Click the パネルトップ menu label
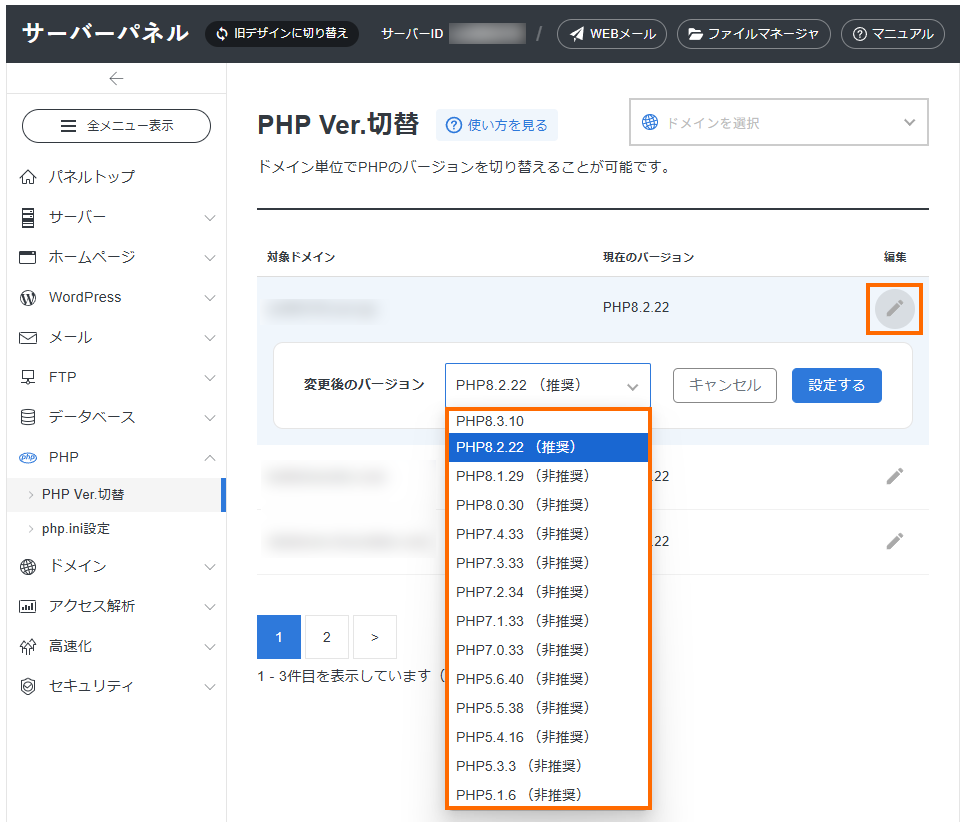Screen dimensions: 964x822 92,177
